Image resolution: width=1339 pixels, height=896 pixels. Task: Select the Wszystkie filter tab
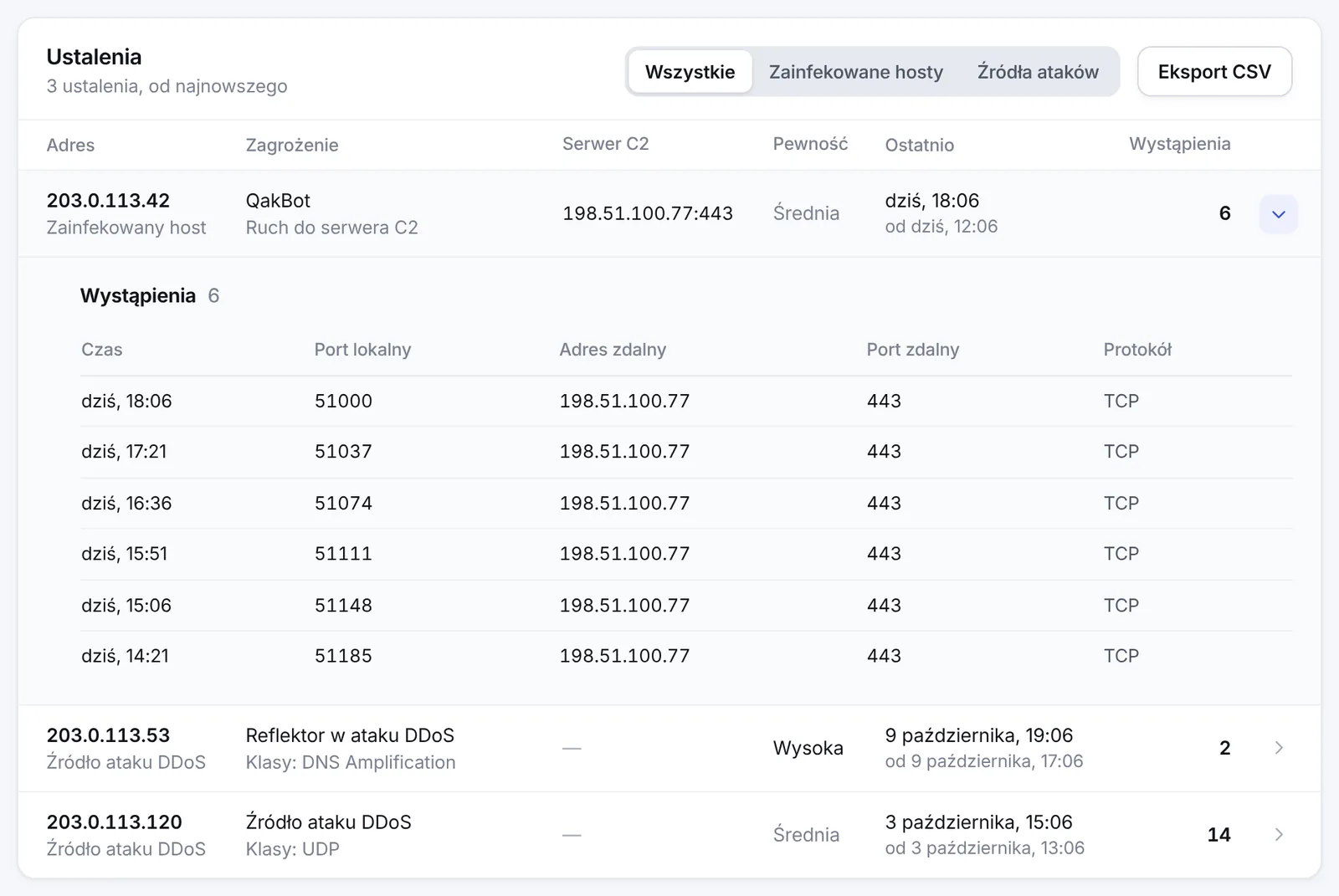690,72
